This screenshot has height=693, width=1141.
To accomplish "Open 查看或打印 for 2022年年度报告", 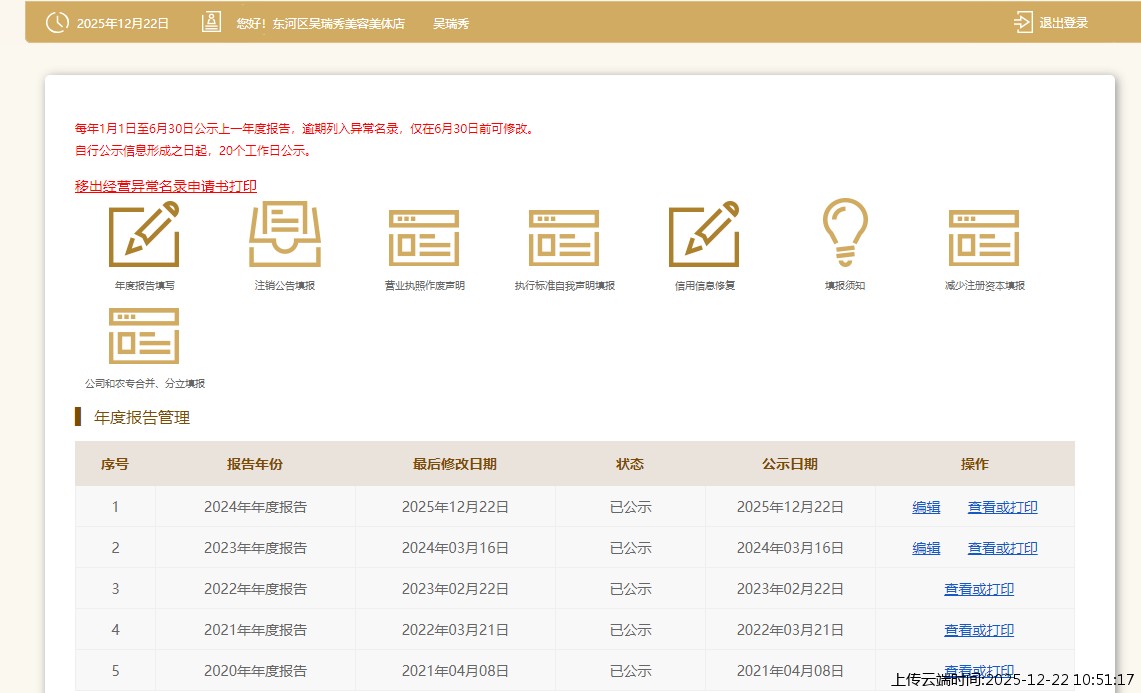I will 979,589.
